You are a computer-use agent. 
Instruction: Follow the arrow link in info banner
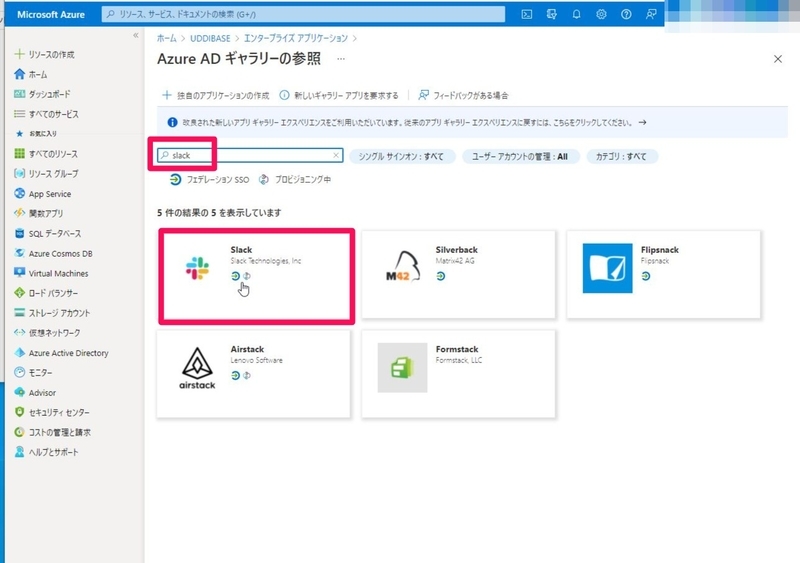tap(642, 123)
